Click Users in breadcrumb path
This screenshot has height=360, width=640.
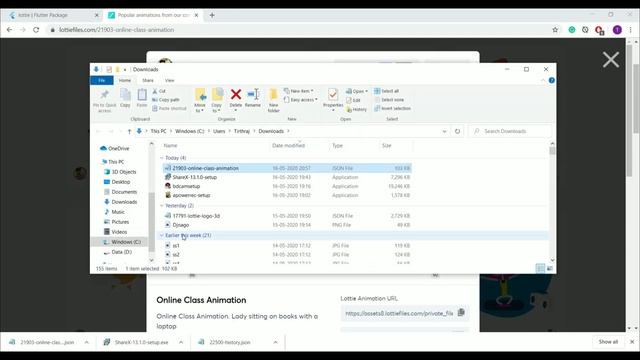tap(219, 131)
